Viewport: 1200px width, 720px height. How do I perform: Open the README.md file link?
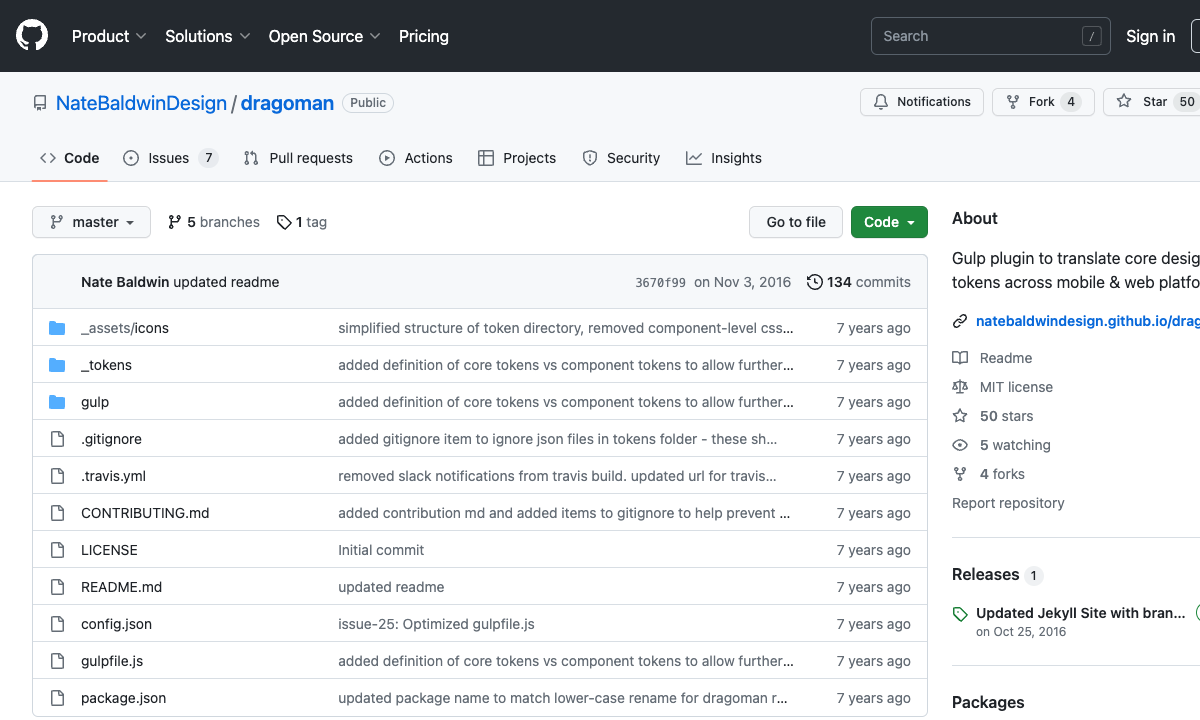point(121,587)
